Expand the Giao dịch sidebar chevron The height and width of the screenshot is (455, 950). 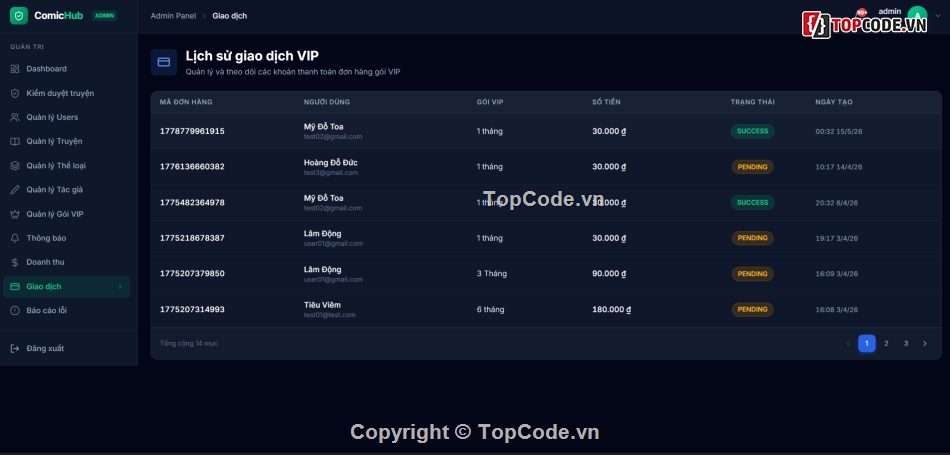pos(120,287)
